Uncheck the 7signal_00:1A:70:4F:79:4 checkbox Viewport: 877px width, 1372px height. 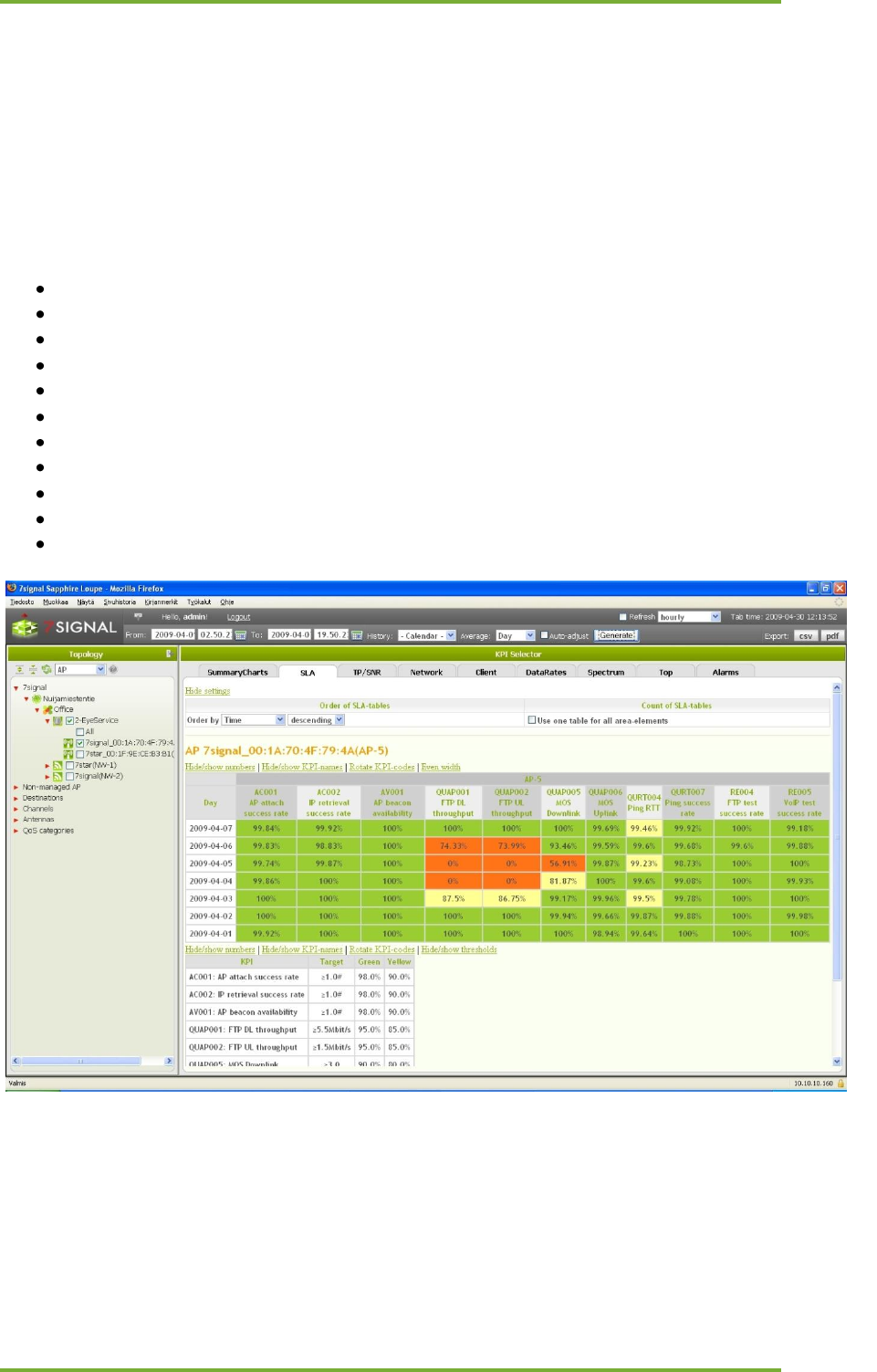pyautogui.click(x=80, y=742)
